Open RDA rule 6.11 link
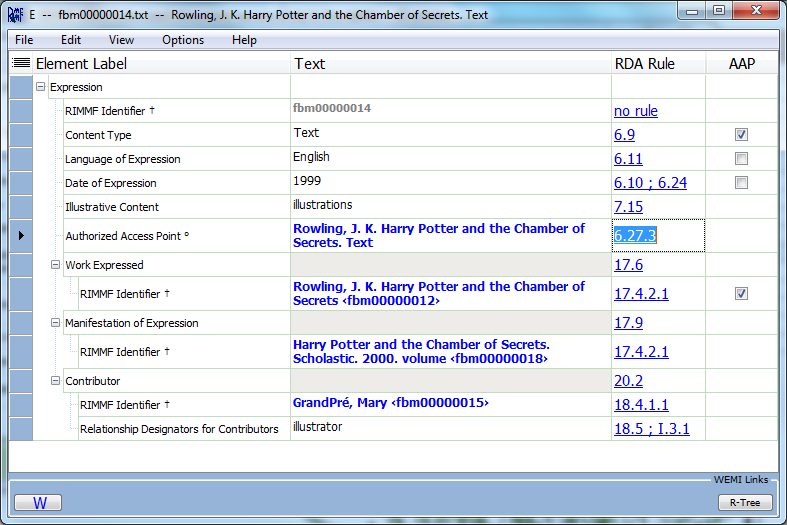Screen dimensions: 787x525 [628, 159]
